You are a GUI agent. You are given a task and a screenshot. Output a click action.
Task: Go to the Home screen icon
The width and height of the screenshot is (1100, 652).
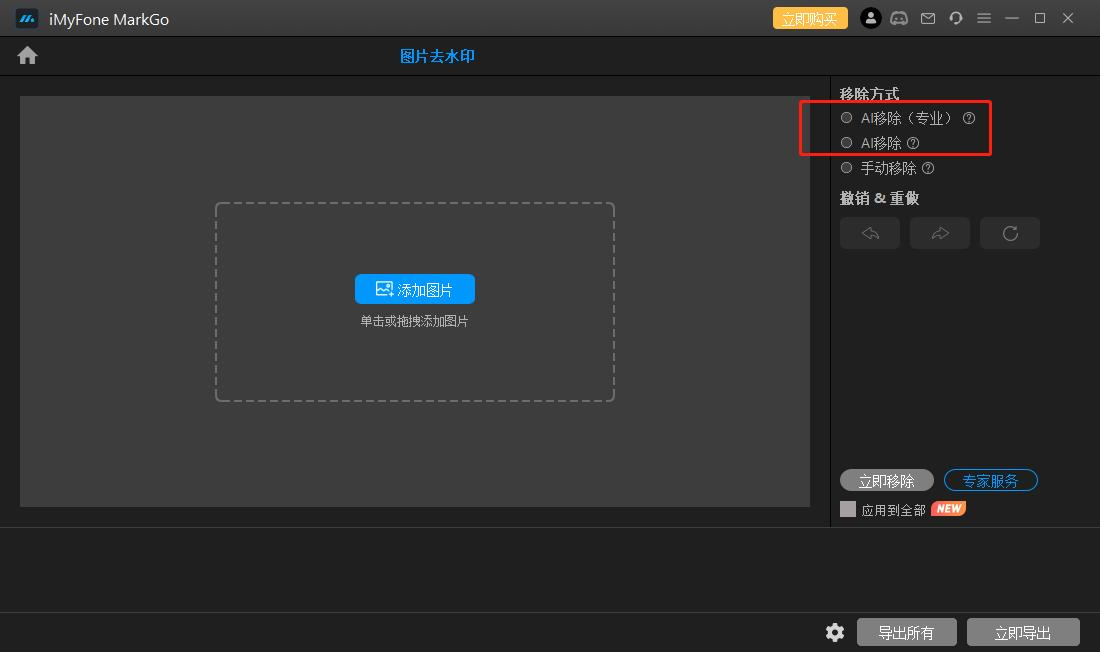[27, 56]
